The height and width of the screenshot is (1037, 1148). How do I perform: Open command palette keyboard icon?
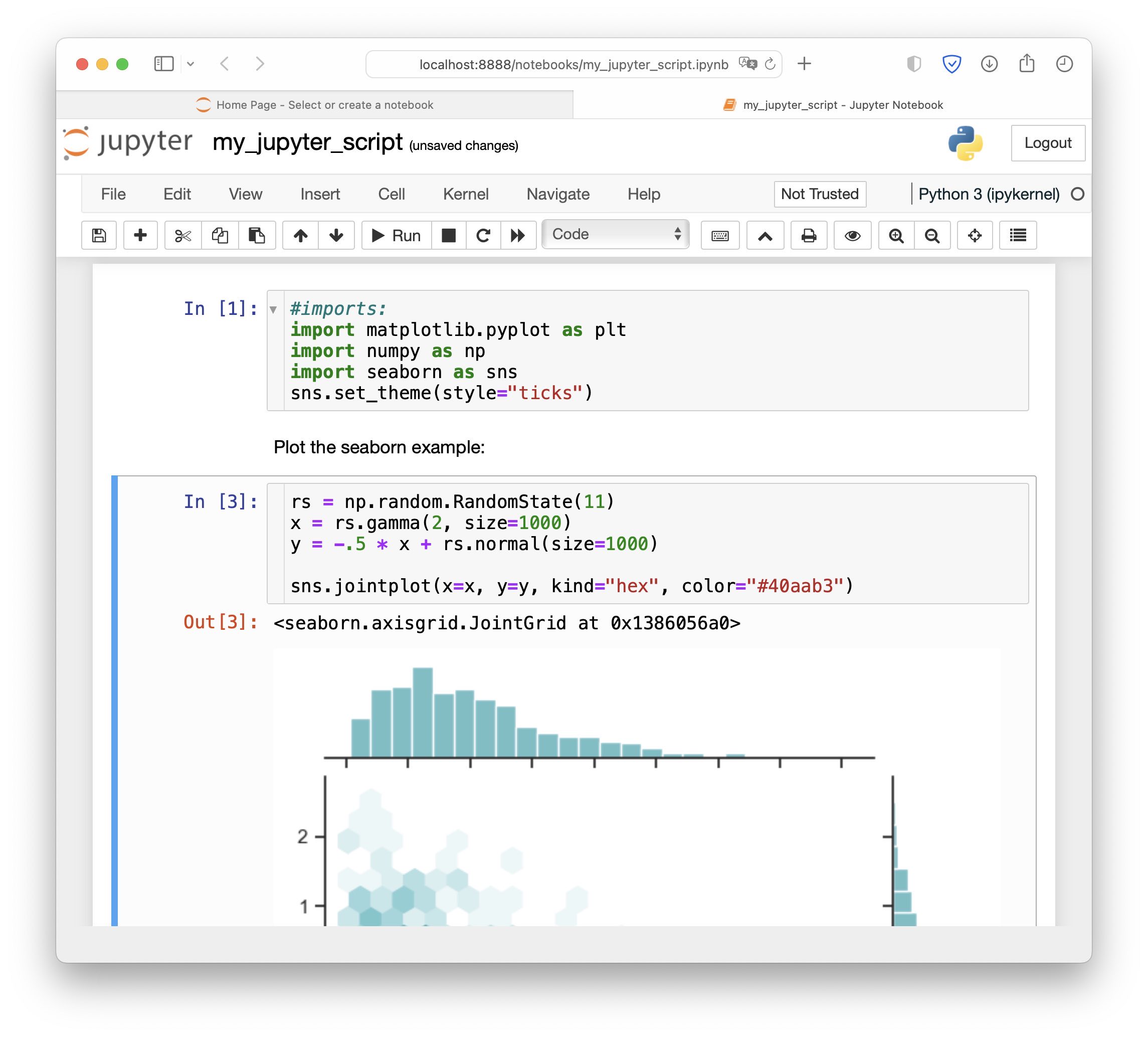(x=720, y=235)
